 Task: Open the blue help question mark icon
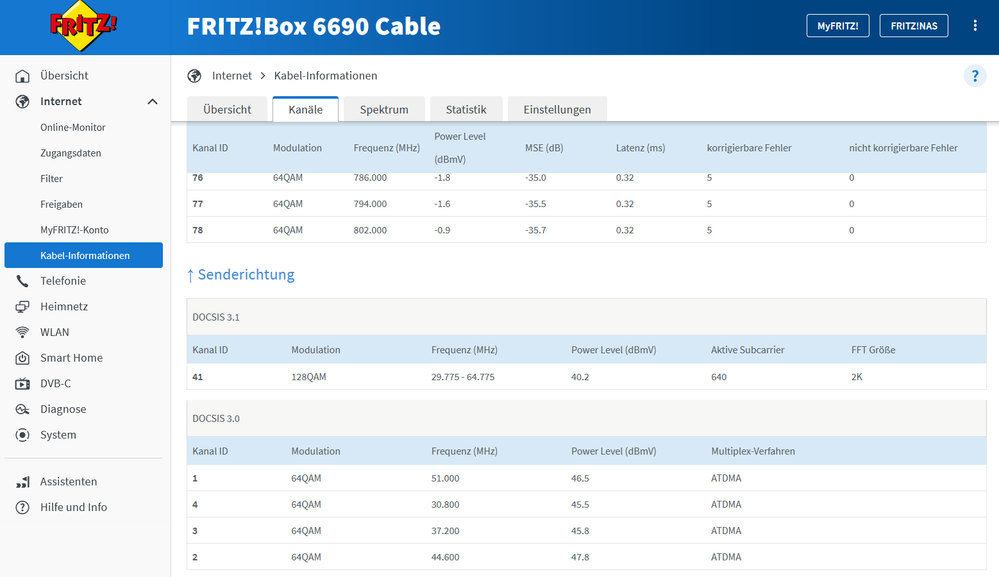pyautogui.click(x=974, y=75)
